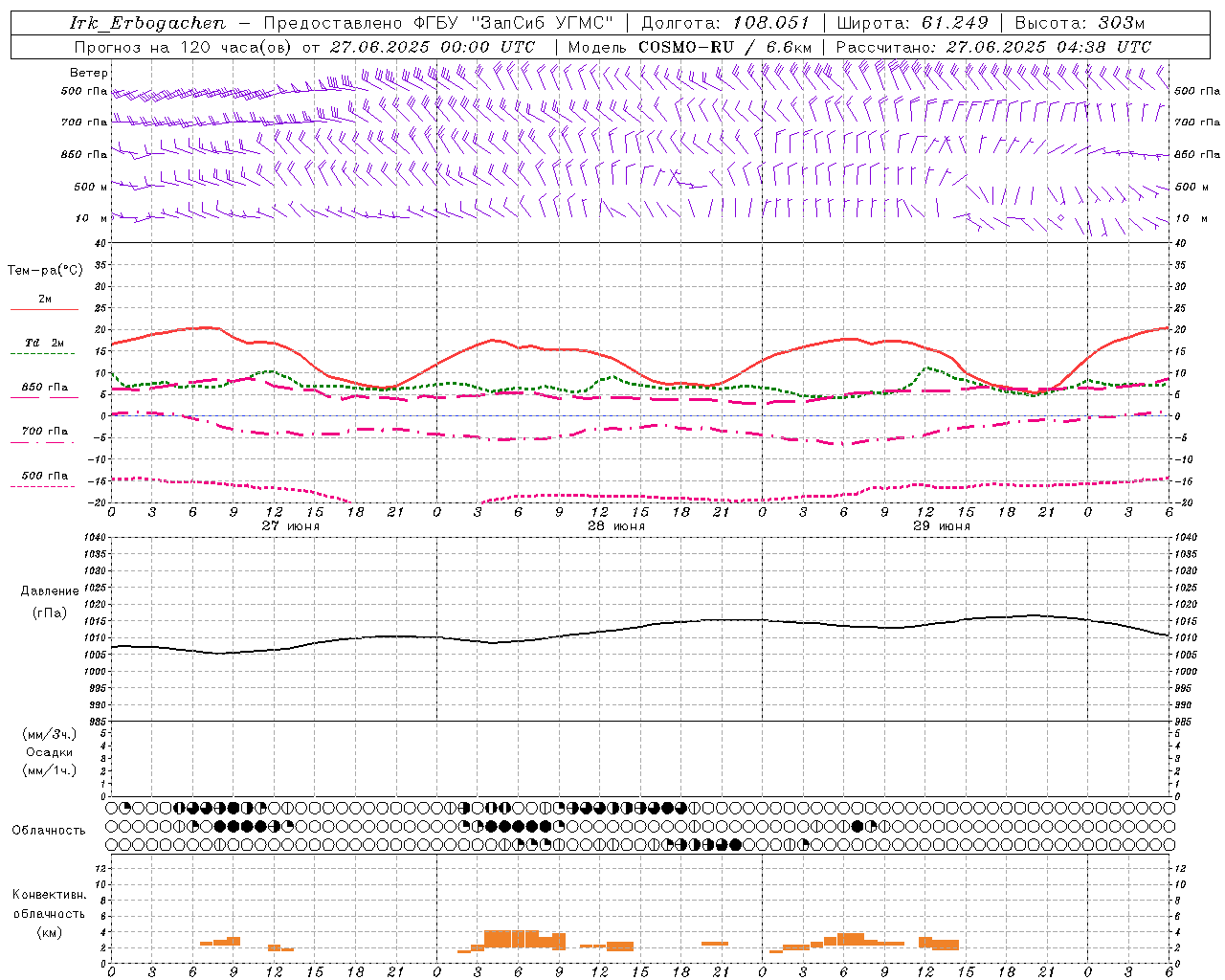Click '1040' at top of left pressure axis
The width and height of the screenshot is (1225, 980).
(94, 538)
